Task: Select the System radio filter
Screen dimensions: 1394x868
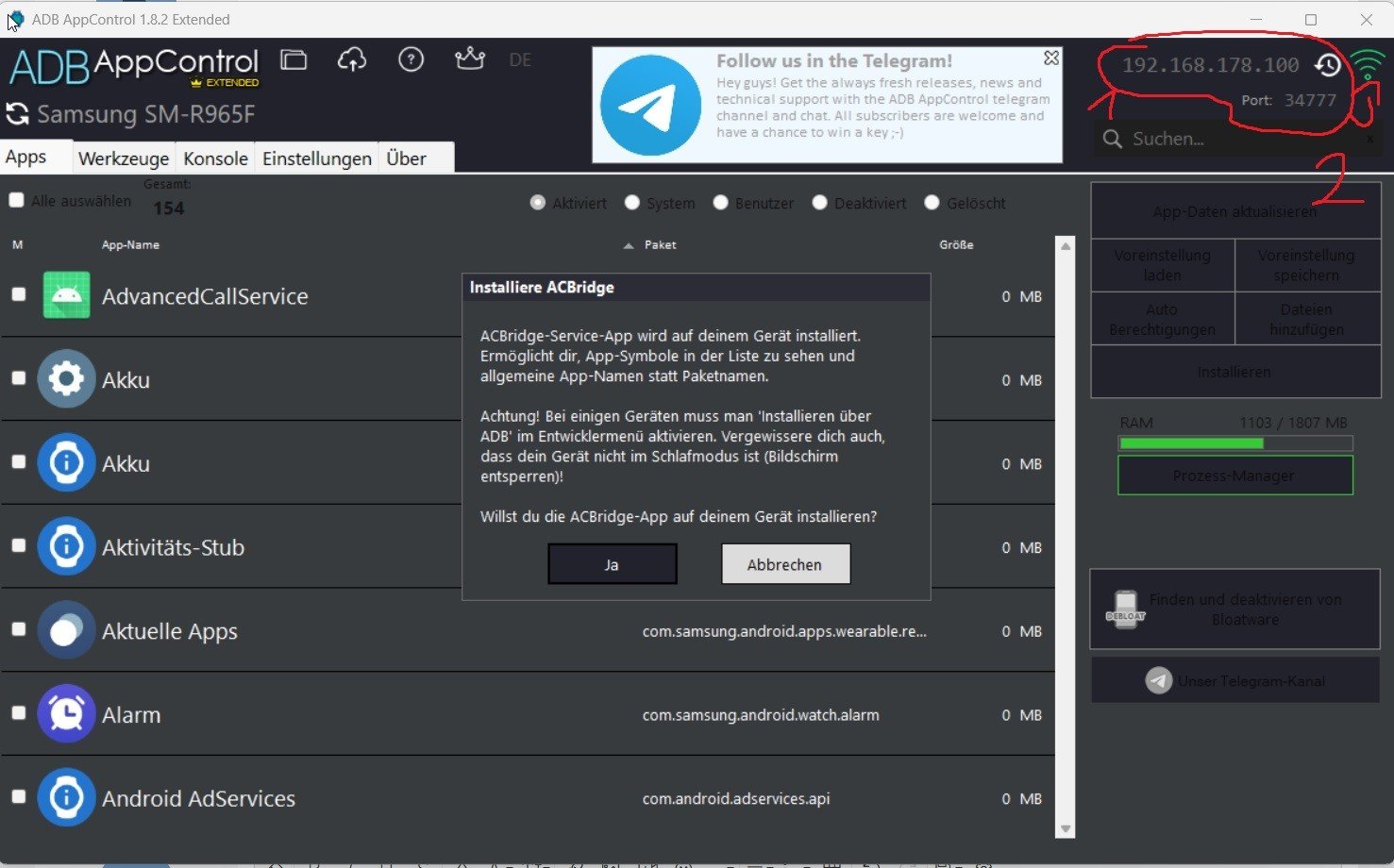Action: [632, 203]
